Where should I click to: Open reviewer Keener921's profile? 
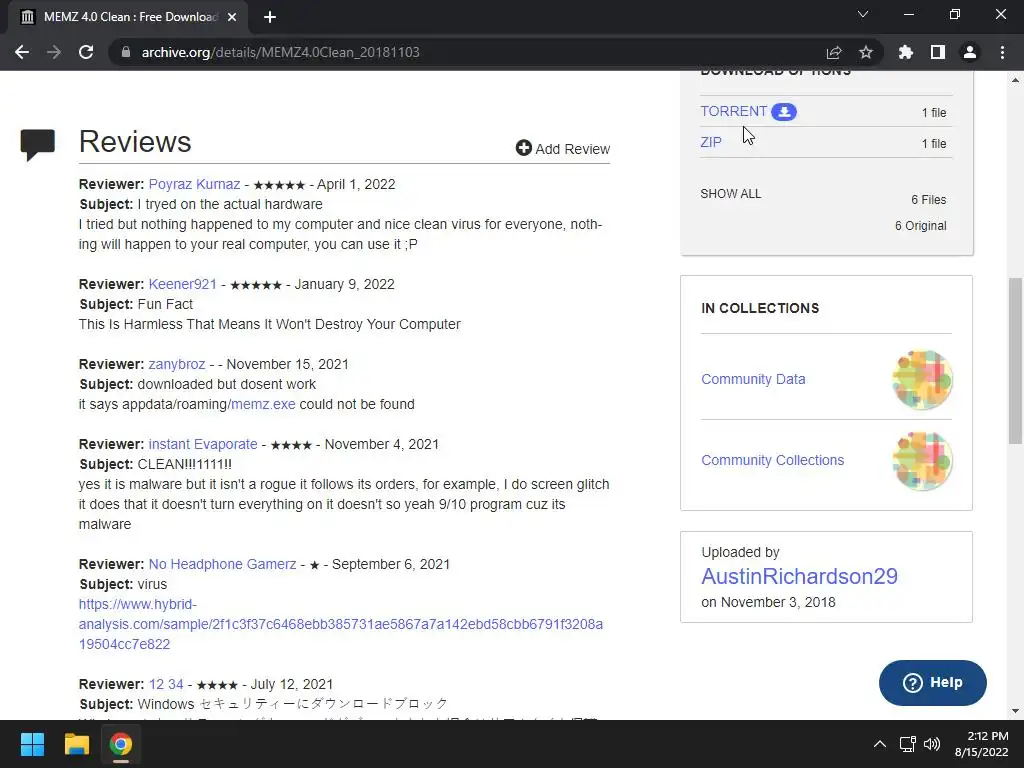point(182,284)
